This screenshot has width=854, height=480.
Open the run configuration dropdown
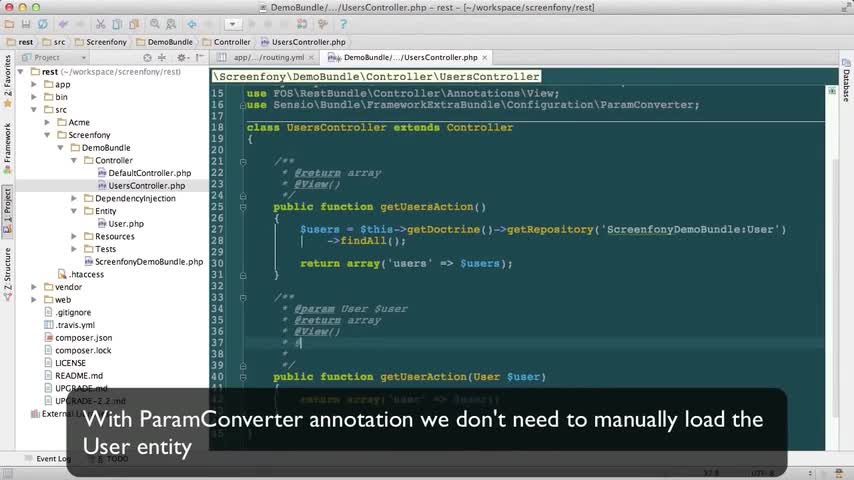233,24
